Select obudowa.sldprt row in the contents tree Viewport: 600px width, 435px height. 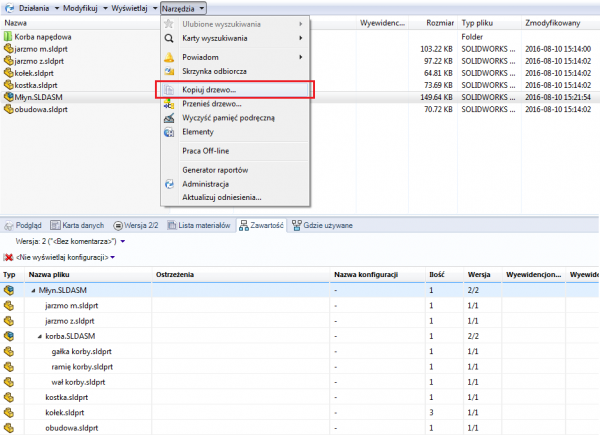coord(300,428)
